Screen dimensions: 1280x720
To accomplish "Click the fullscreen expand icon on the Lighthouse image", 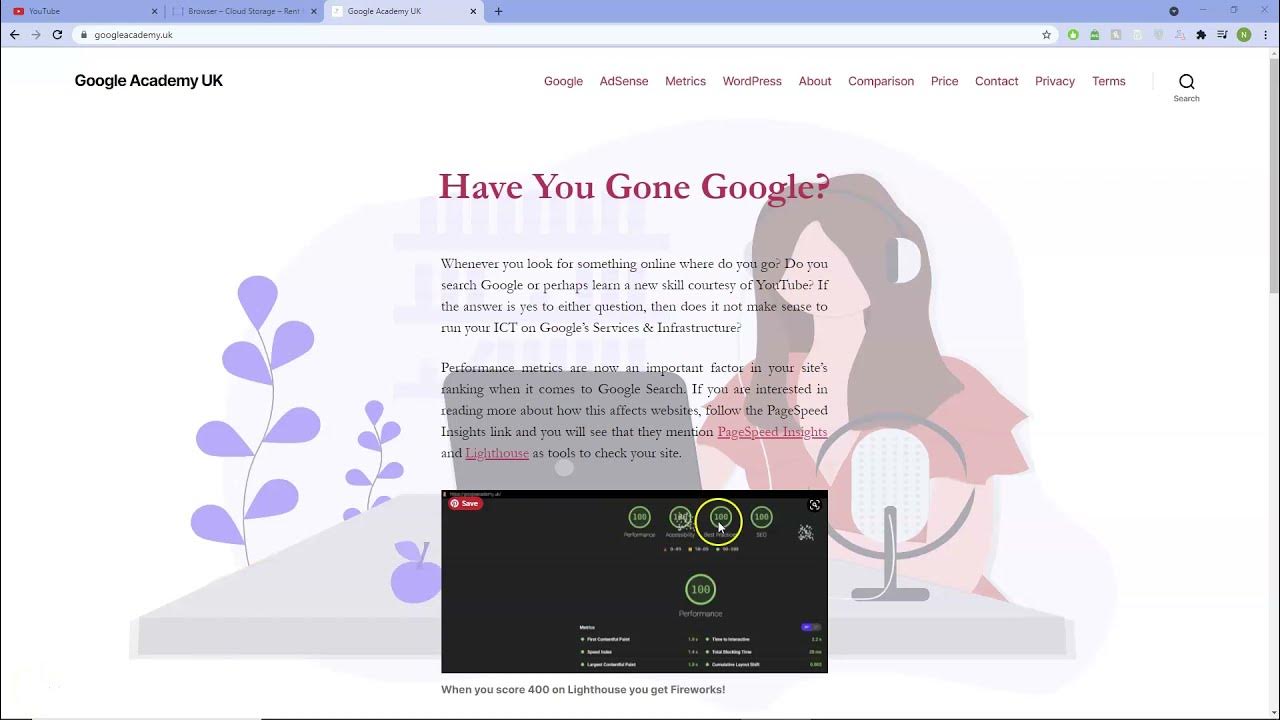I will coord(814,504).
